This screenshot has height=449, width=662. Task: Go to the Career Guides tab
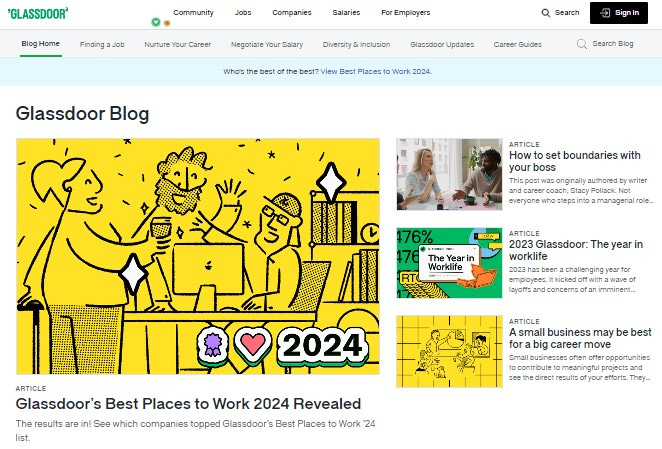(x=518, y=44)
